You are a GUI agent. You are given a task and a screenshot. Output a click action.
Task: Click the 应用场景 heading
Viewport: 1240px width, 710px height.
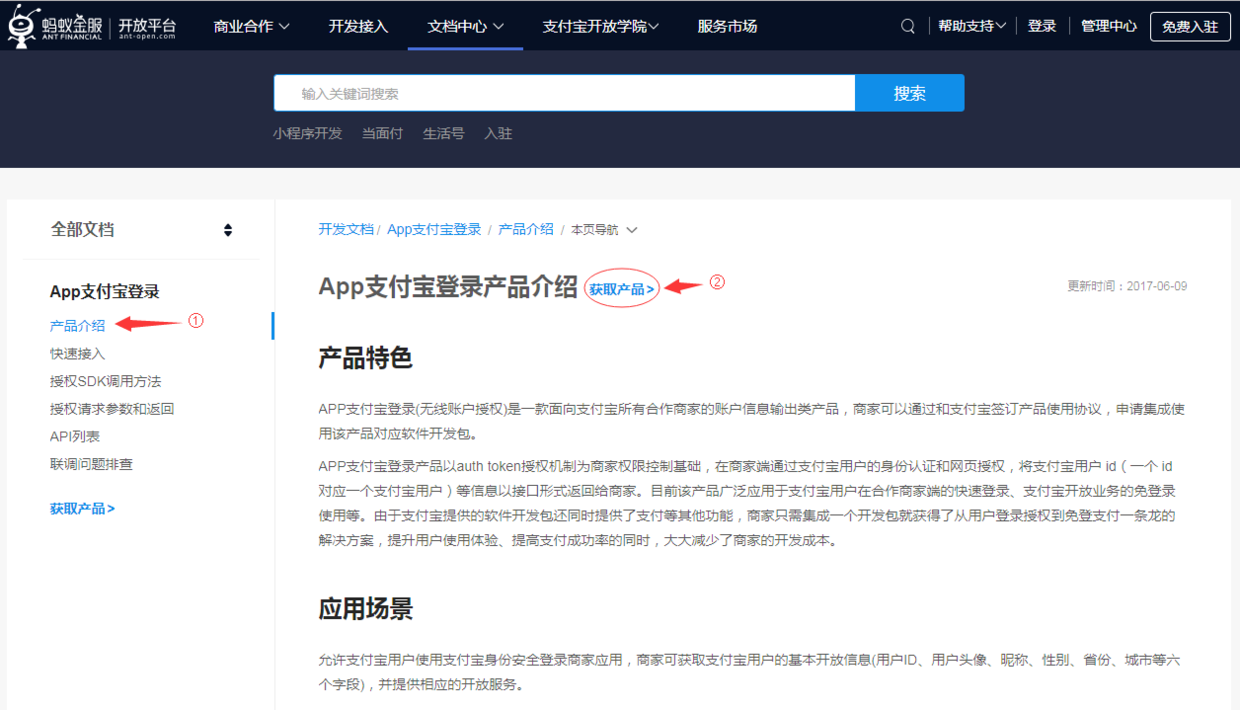pos(365,609)
